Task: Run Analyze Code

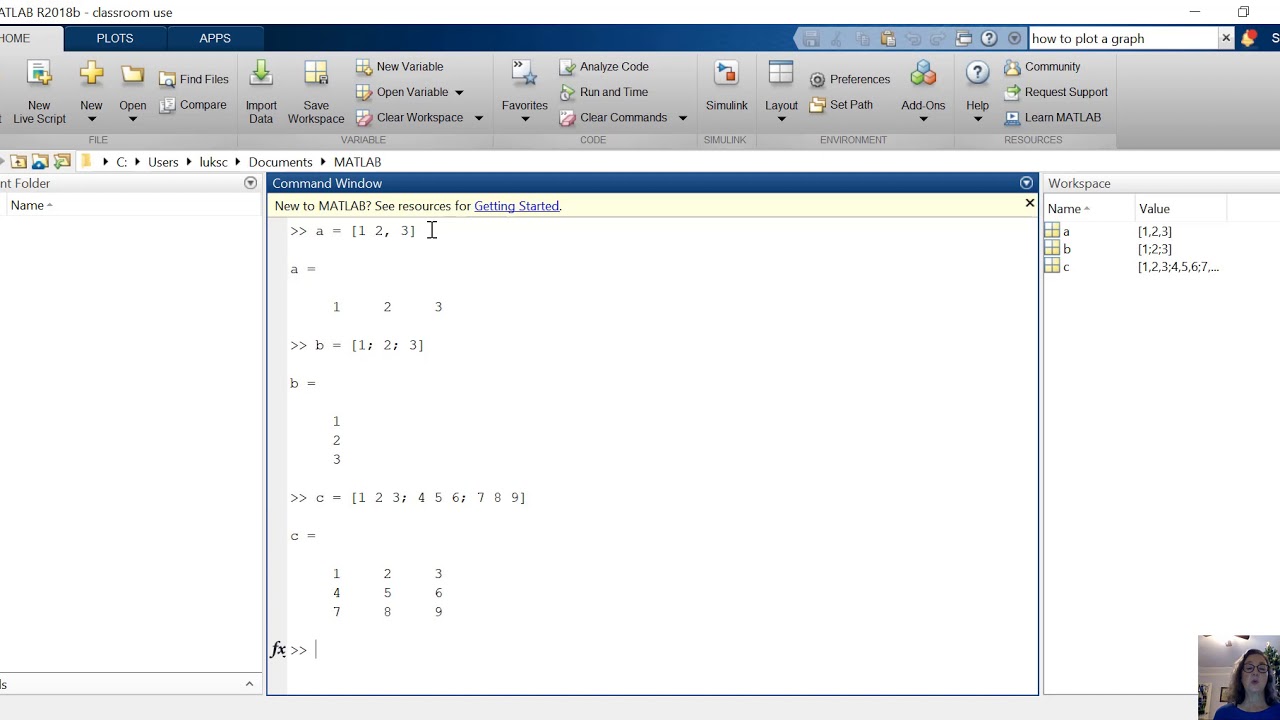Action: click(x=604, y=67)
